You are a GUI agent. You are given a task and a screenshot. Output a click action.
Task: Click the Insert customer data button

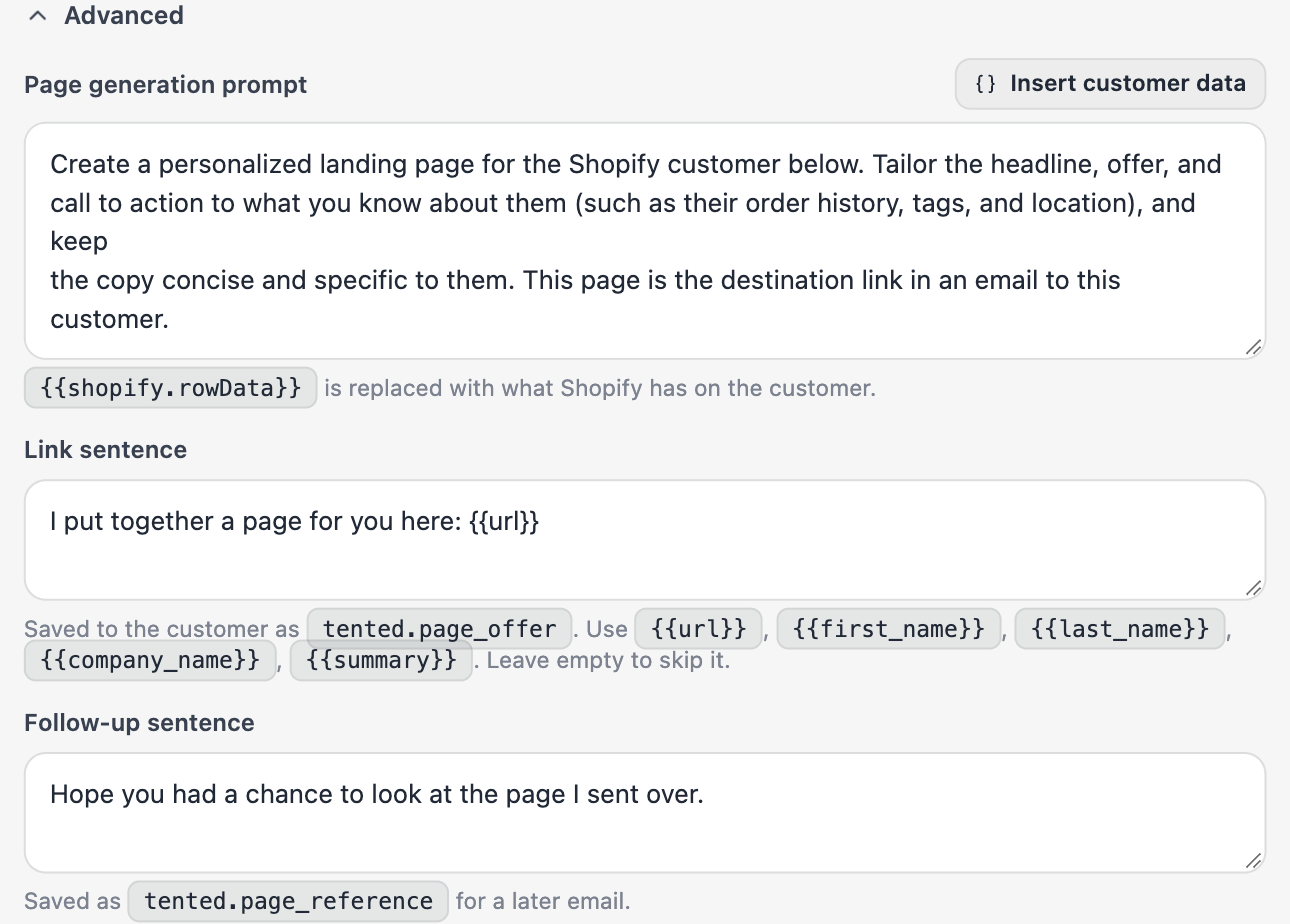1110,84
